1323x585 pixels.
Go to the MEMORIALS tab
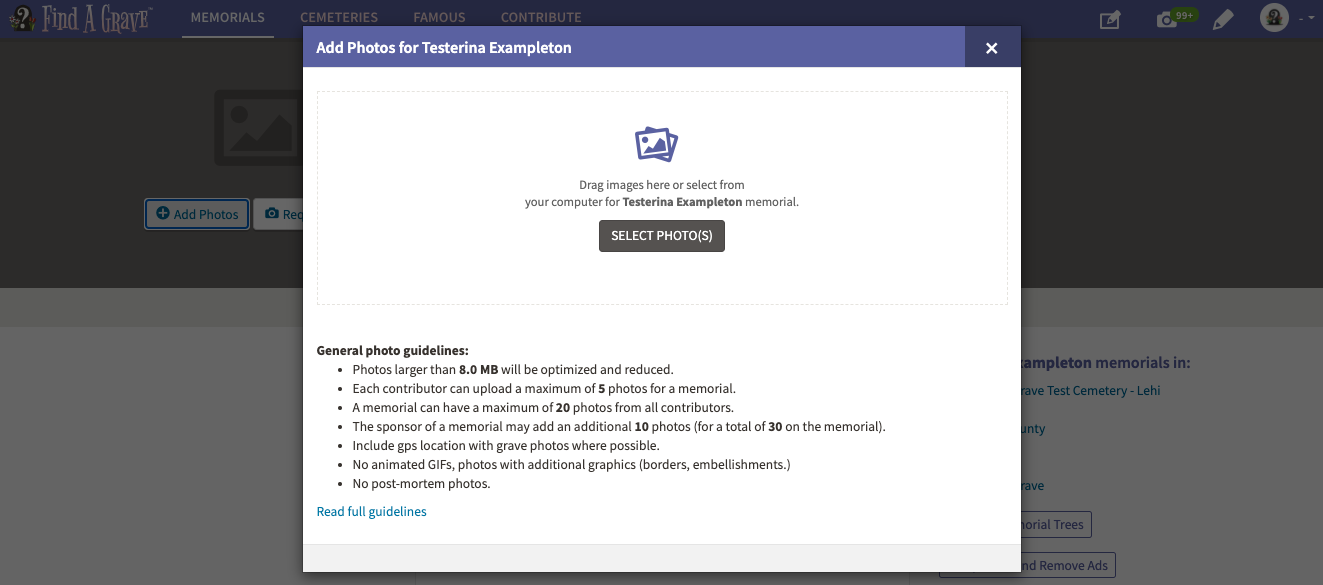point(228,18)
